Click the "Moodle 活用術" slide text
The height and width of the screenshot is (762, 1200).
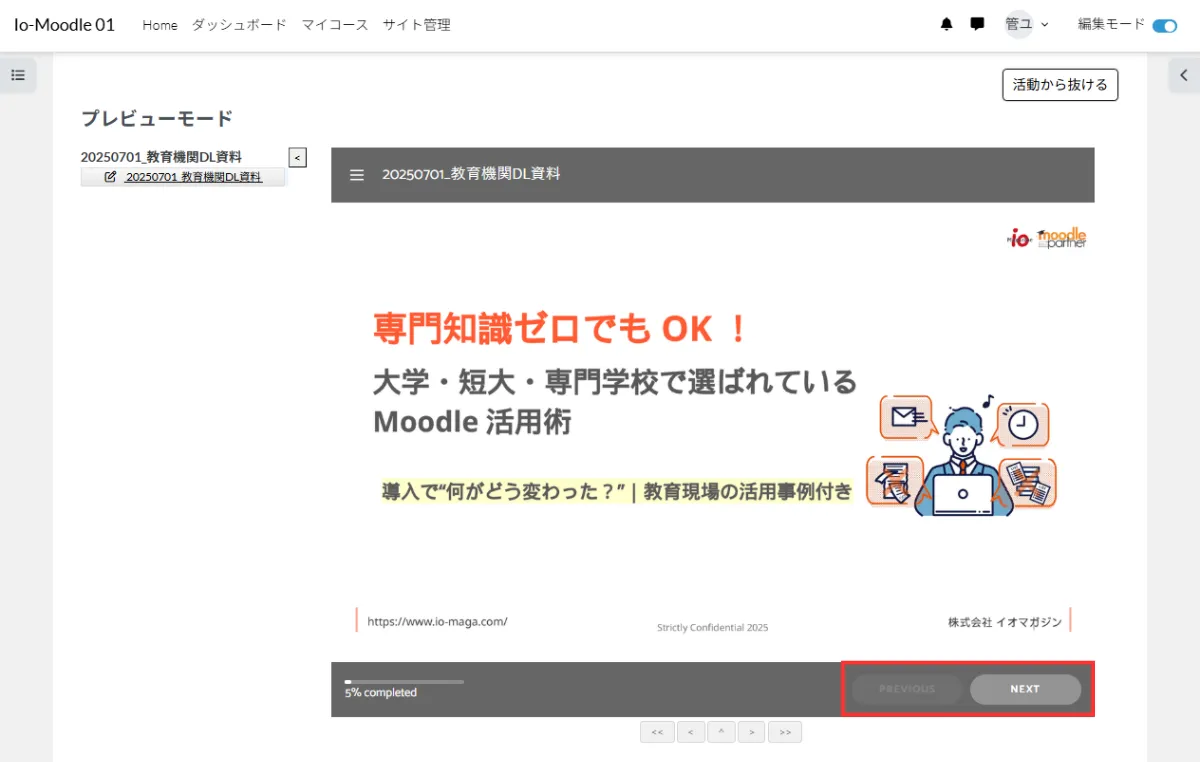[472, 422]
